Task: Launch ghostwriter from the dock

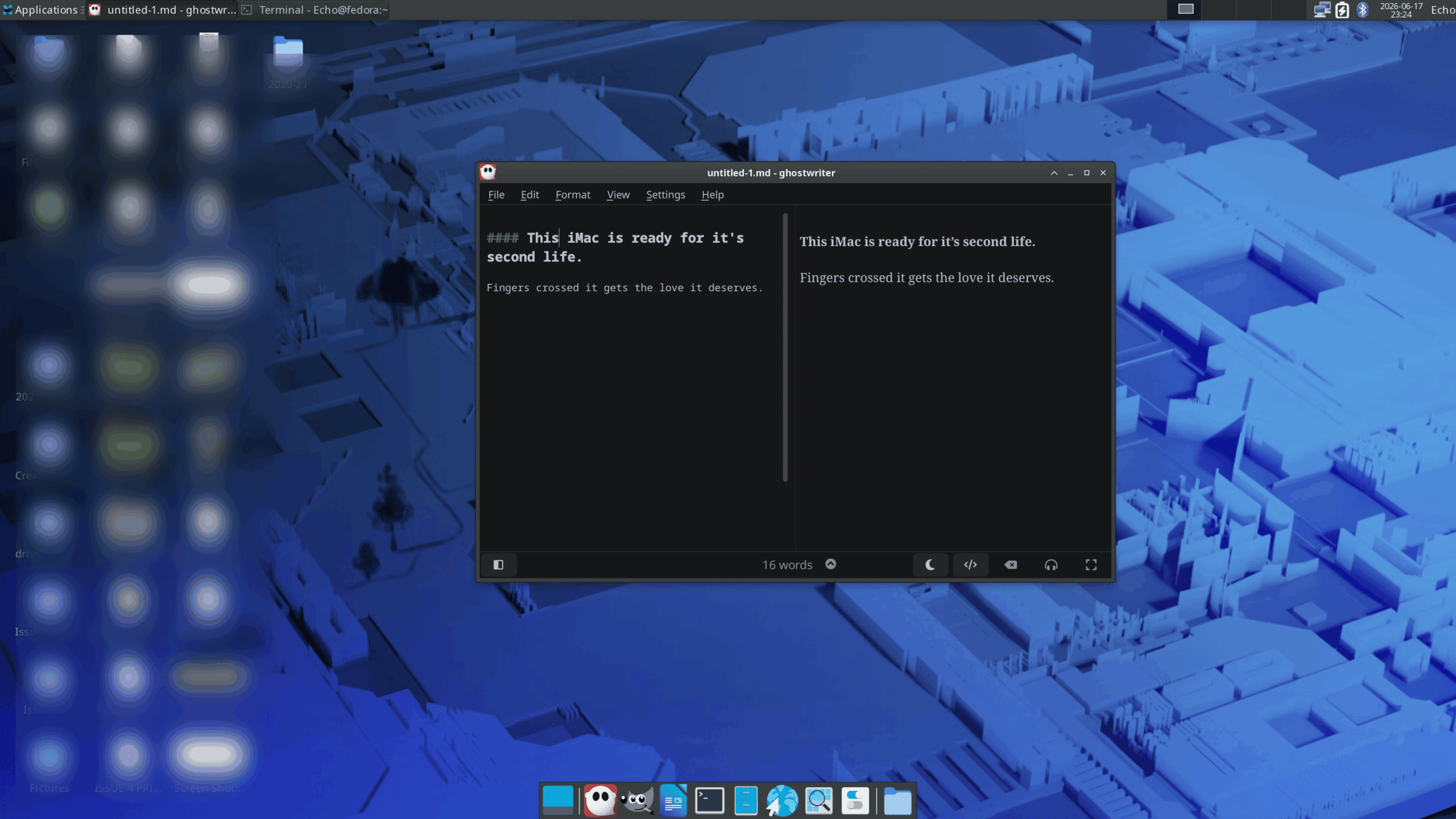Action: [600, 800]
